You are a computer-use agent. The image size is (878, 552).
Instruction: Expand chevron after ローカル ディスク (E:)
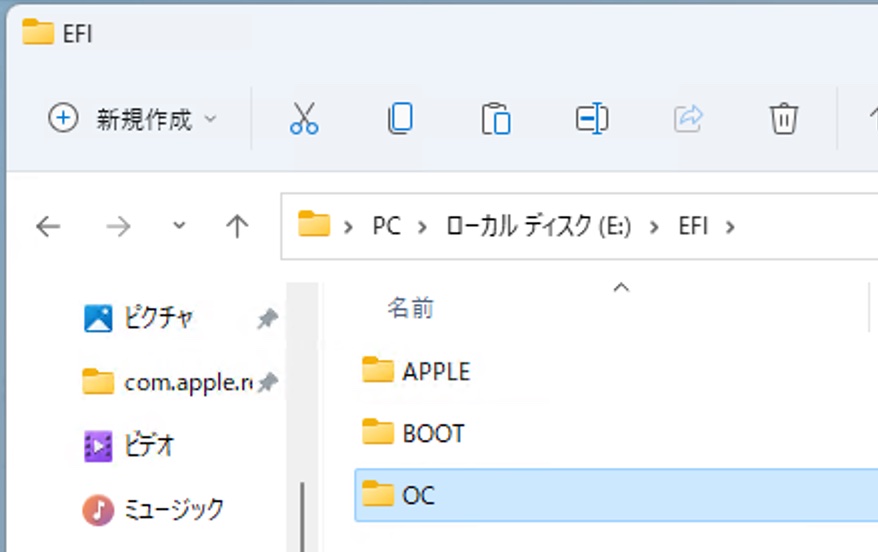coord(654,227)
